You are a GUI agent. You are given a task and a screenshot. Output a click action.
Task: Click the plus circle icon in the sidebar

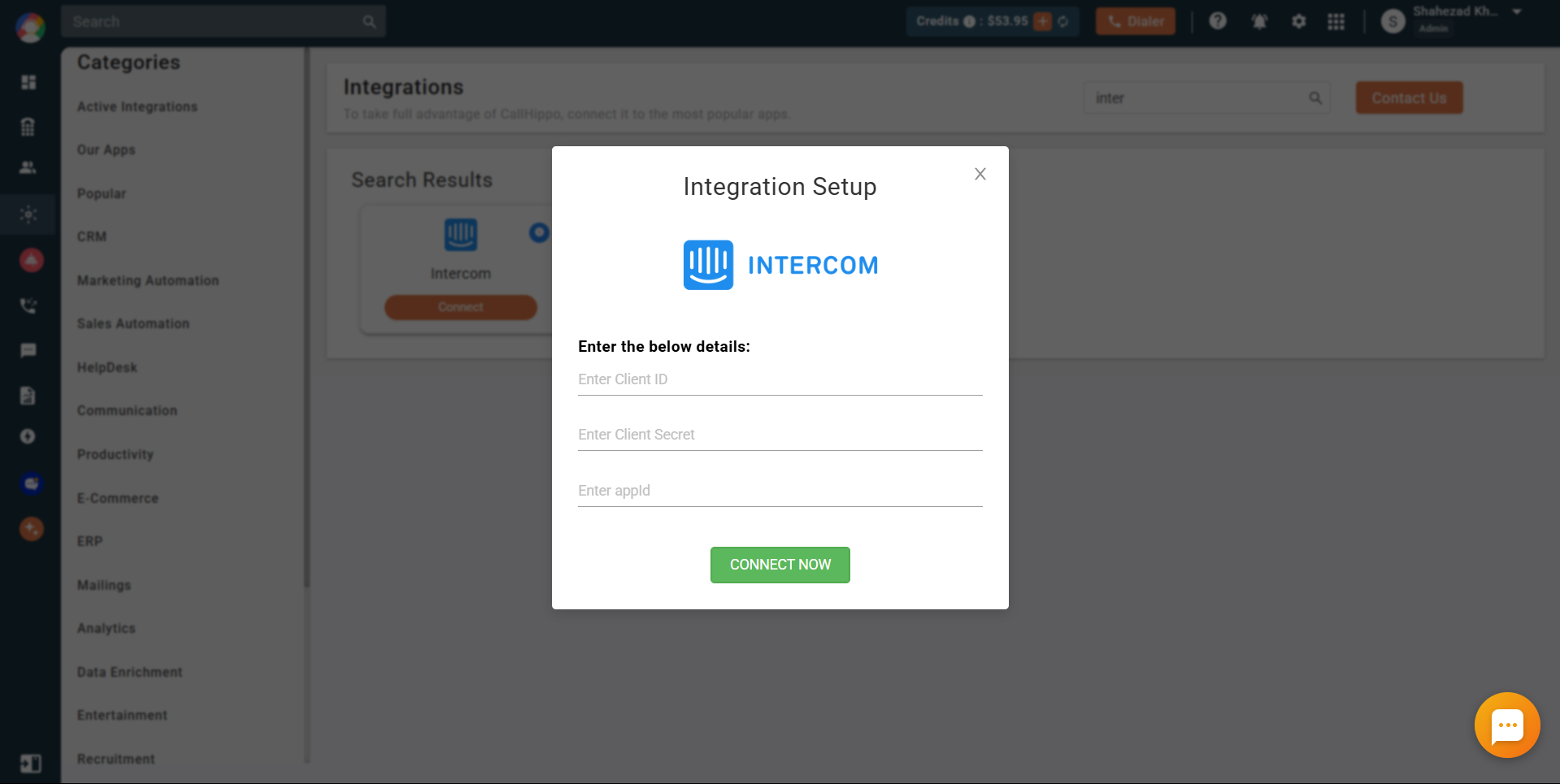pos(28,436)
